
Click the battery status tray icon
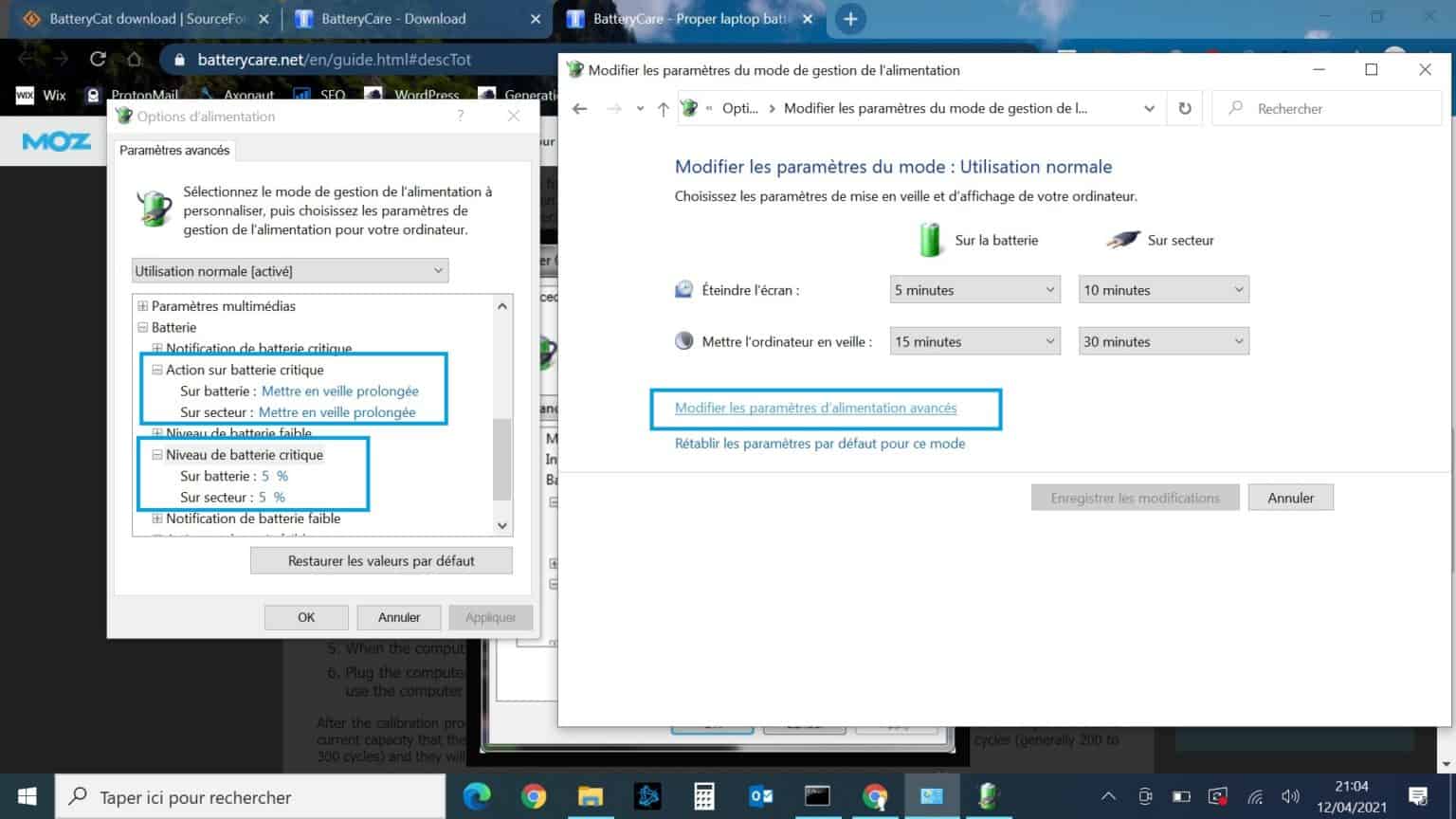(1181, 797)
